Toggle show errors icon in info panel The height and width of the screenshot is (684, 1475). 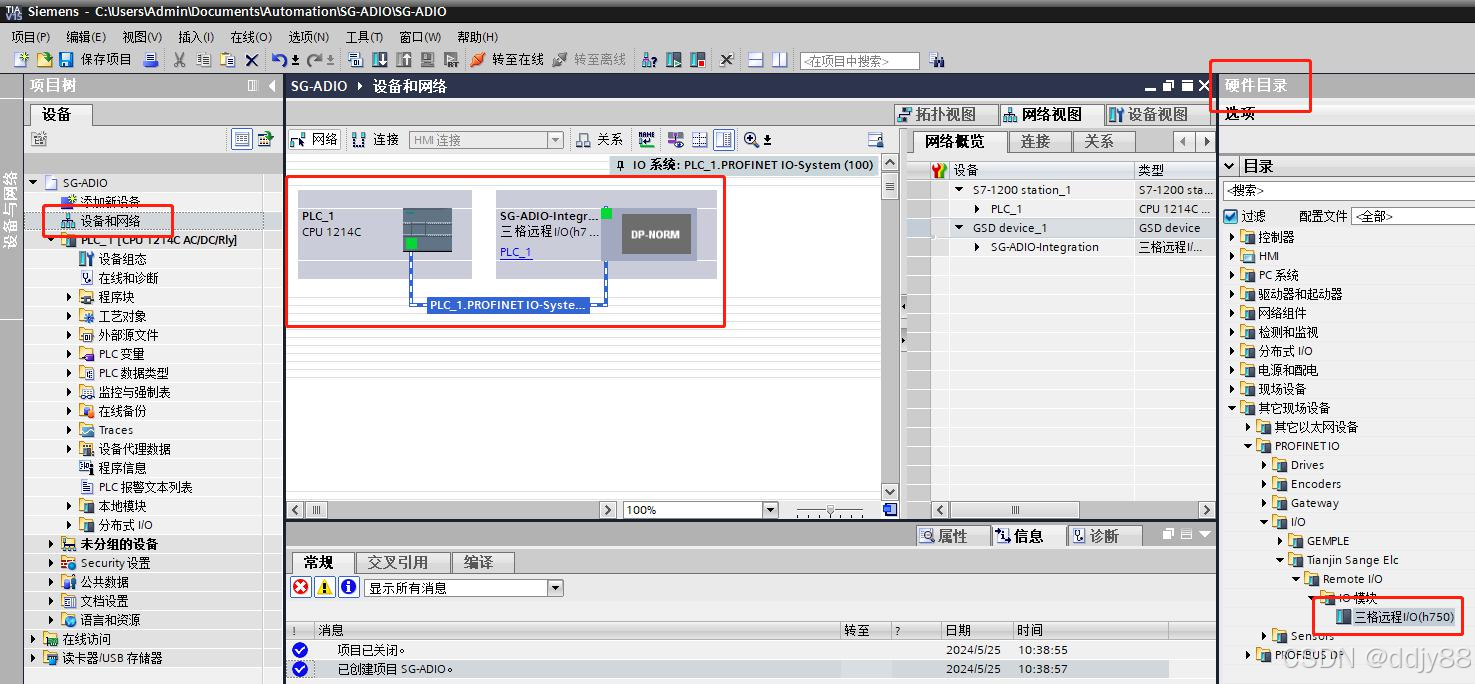301,588
